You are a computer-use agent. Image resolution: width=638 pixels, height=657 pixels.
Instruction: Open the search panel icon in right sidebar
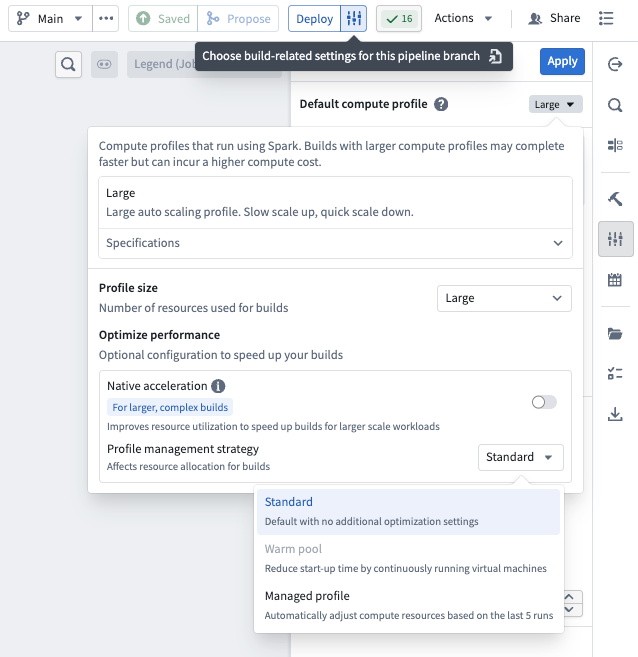(615, 105)
